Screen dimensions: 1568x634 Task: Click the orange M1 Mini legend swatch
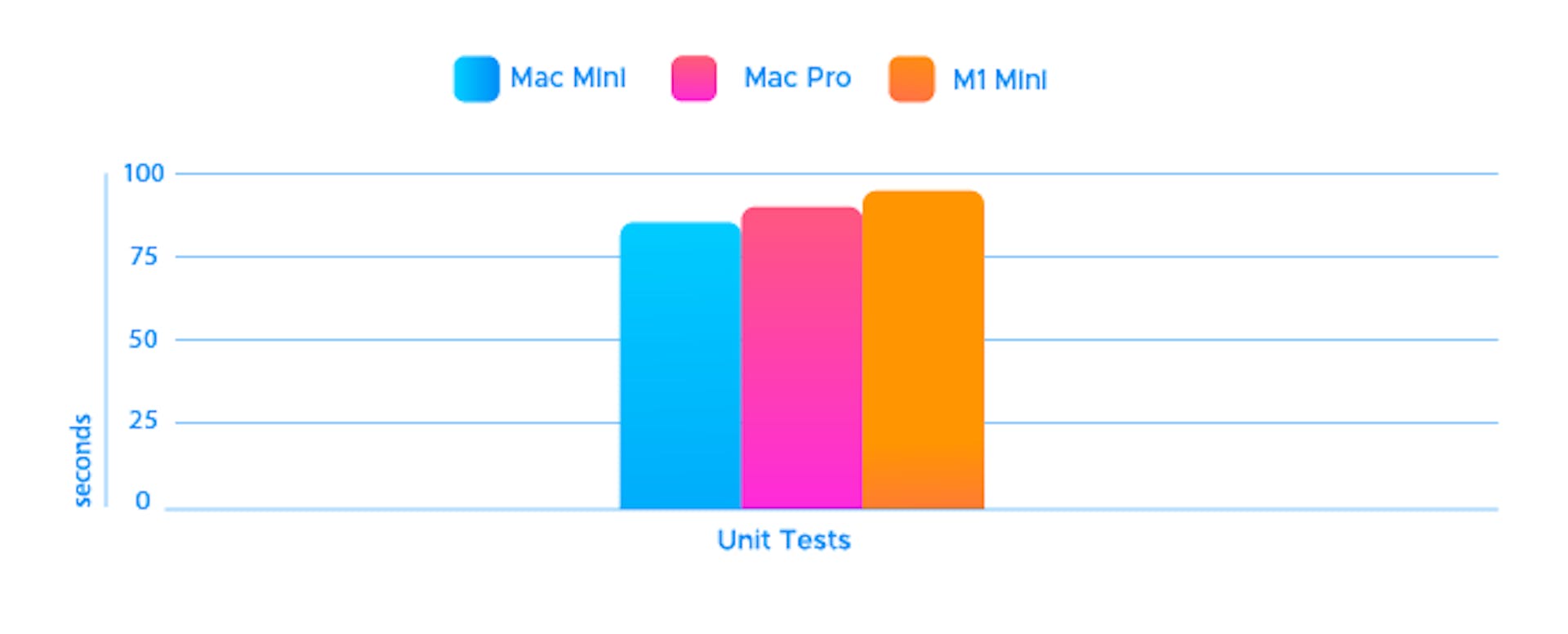(911, 79)
